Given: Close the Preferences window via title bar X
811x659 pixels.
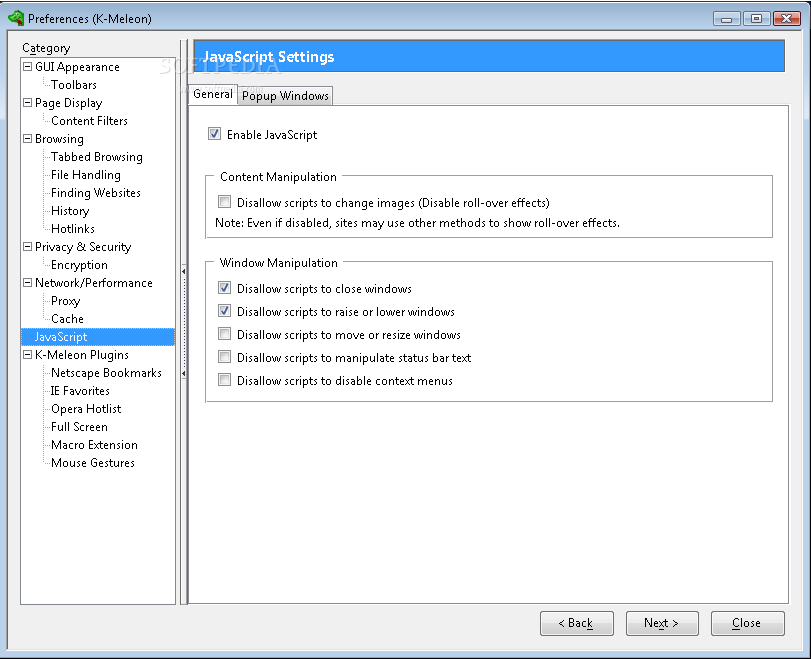Looking at the screenshot, I should pyautogui.click(x=786, y=19).
